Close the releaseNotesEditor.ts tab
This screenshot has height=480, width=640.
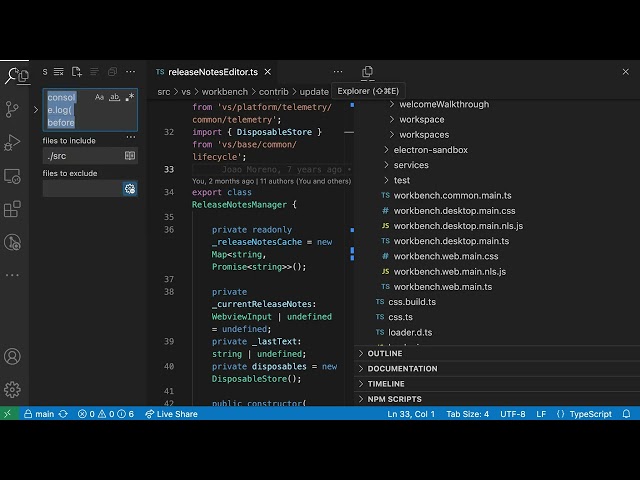268,72
